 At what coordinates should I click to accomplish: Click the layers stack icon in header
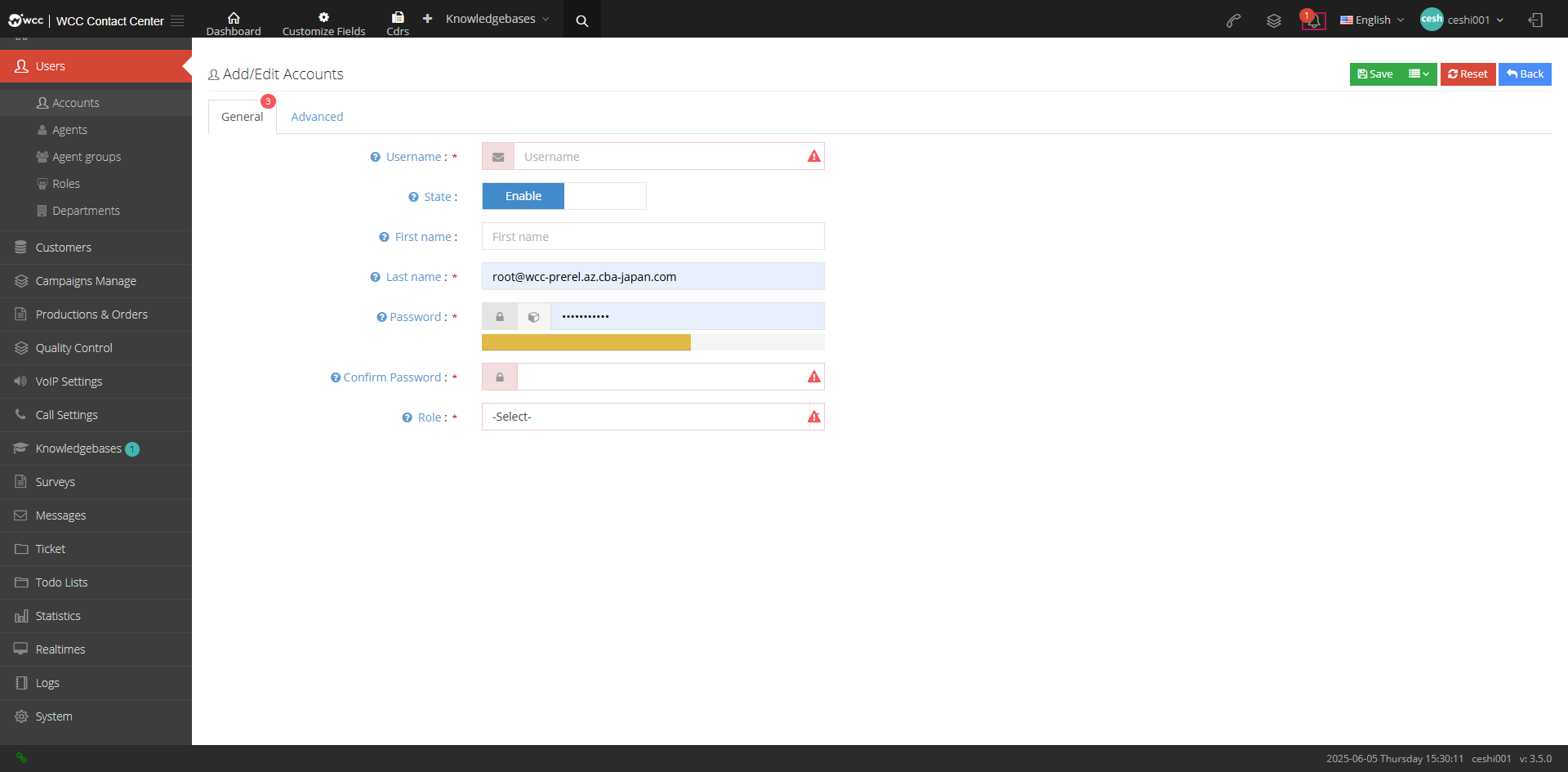point(1274,20)
